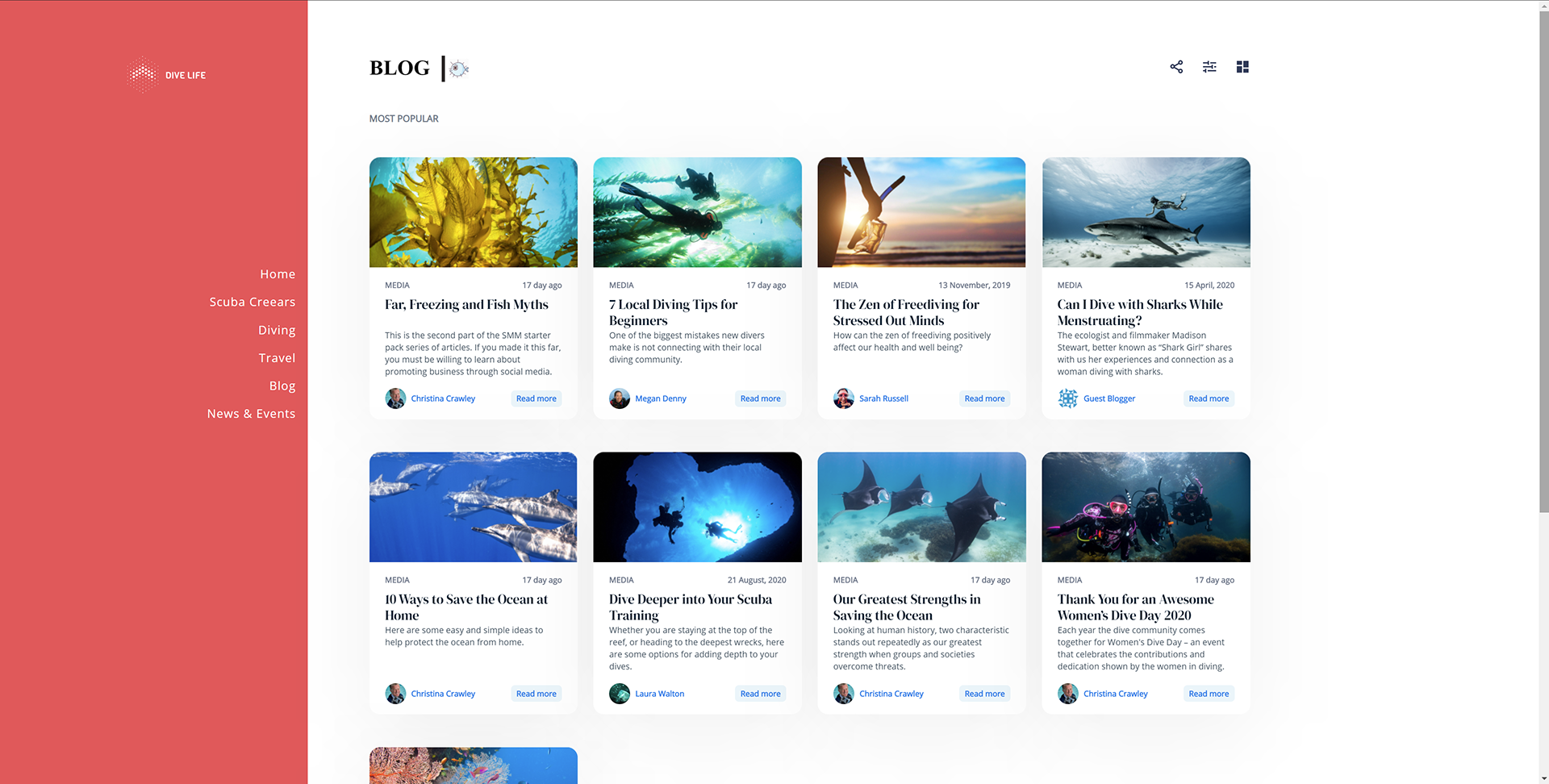1549x784 pixels.
Task: Read more on 10 Ways to Save the Ocean
Action: (537, 694)
